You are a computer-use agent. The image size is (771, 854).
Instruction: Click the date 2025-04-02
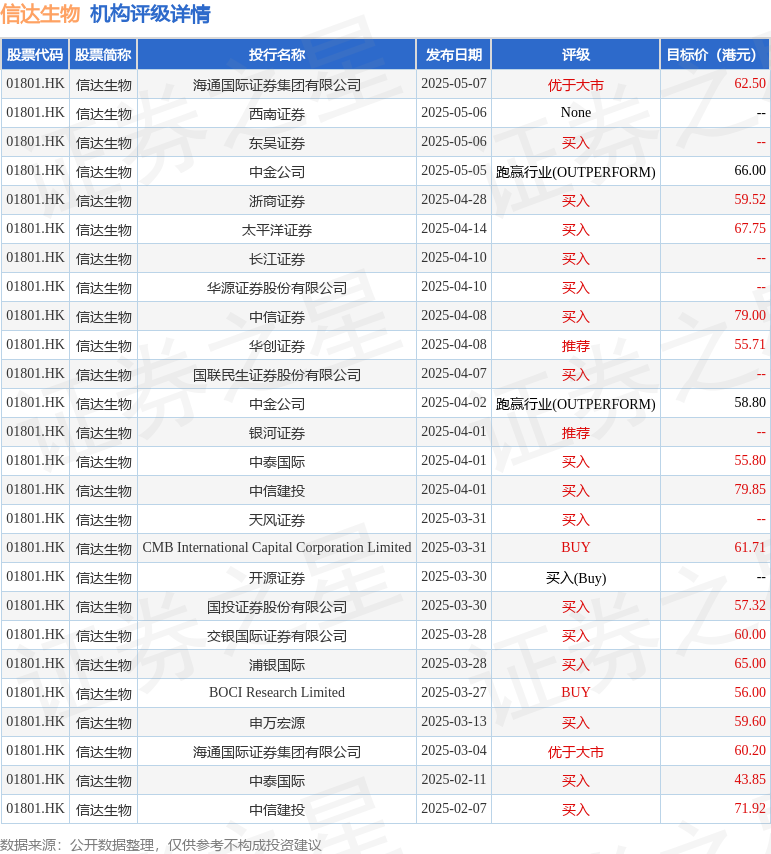click(x=454, y=403)
